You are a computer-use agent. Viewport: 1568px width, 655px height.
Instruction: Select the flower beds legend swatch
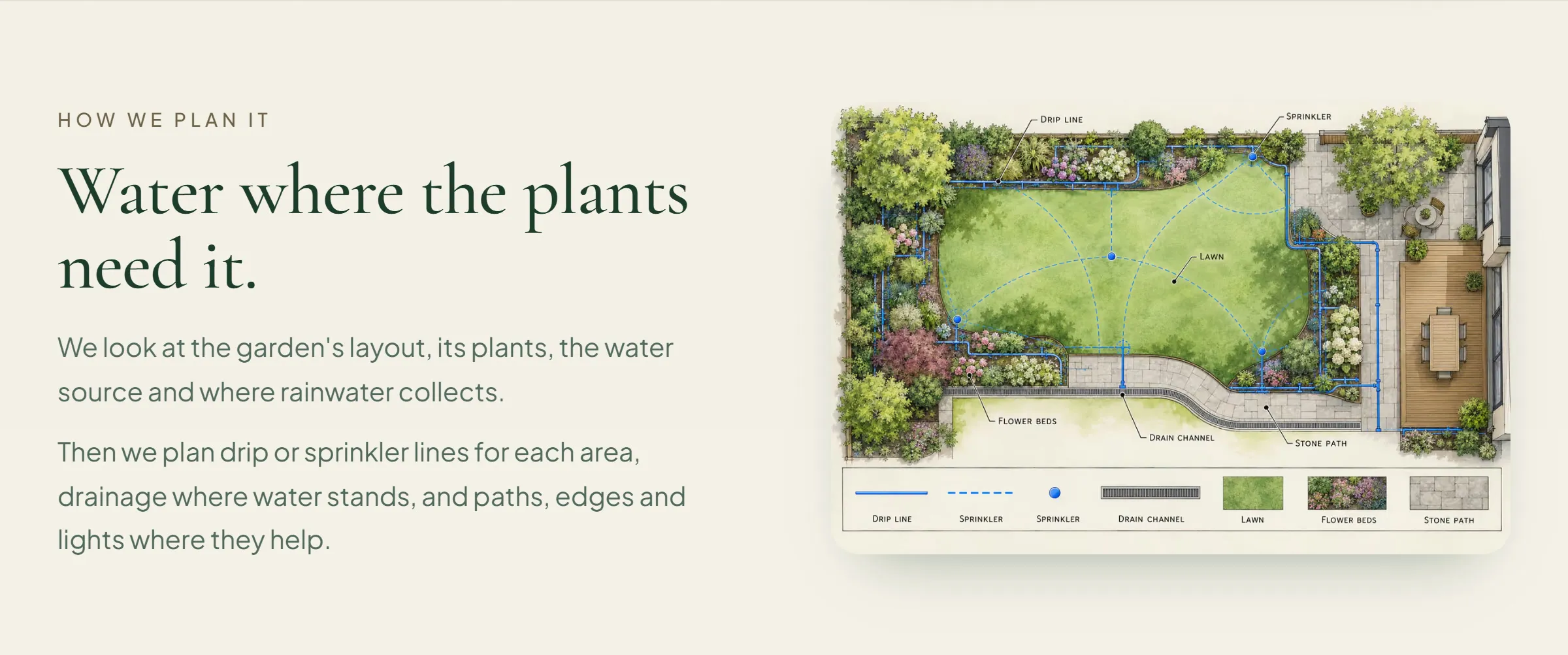(1347, 493)
